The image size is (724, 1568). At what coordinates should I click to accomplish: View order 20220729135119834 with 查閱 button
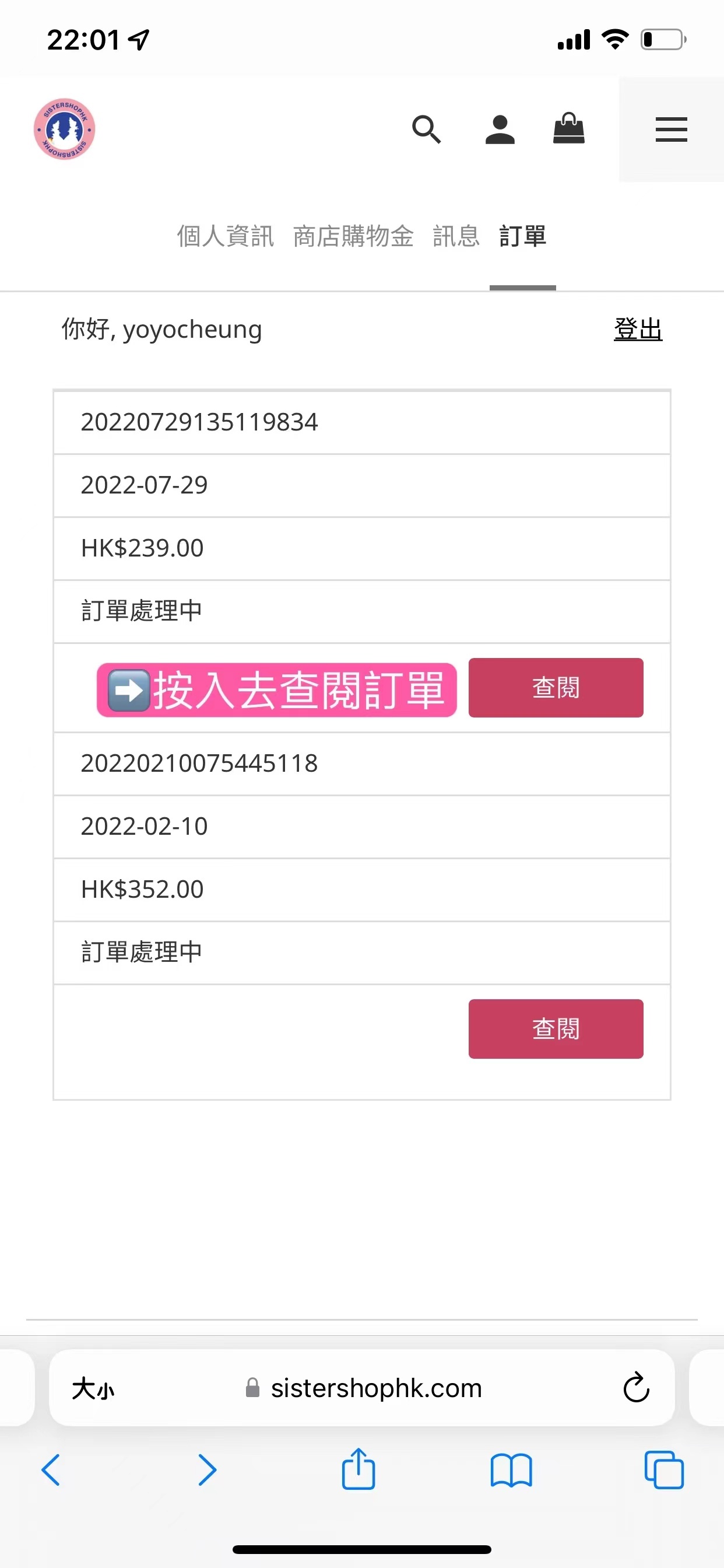tap(556, 687)
